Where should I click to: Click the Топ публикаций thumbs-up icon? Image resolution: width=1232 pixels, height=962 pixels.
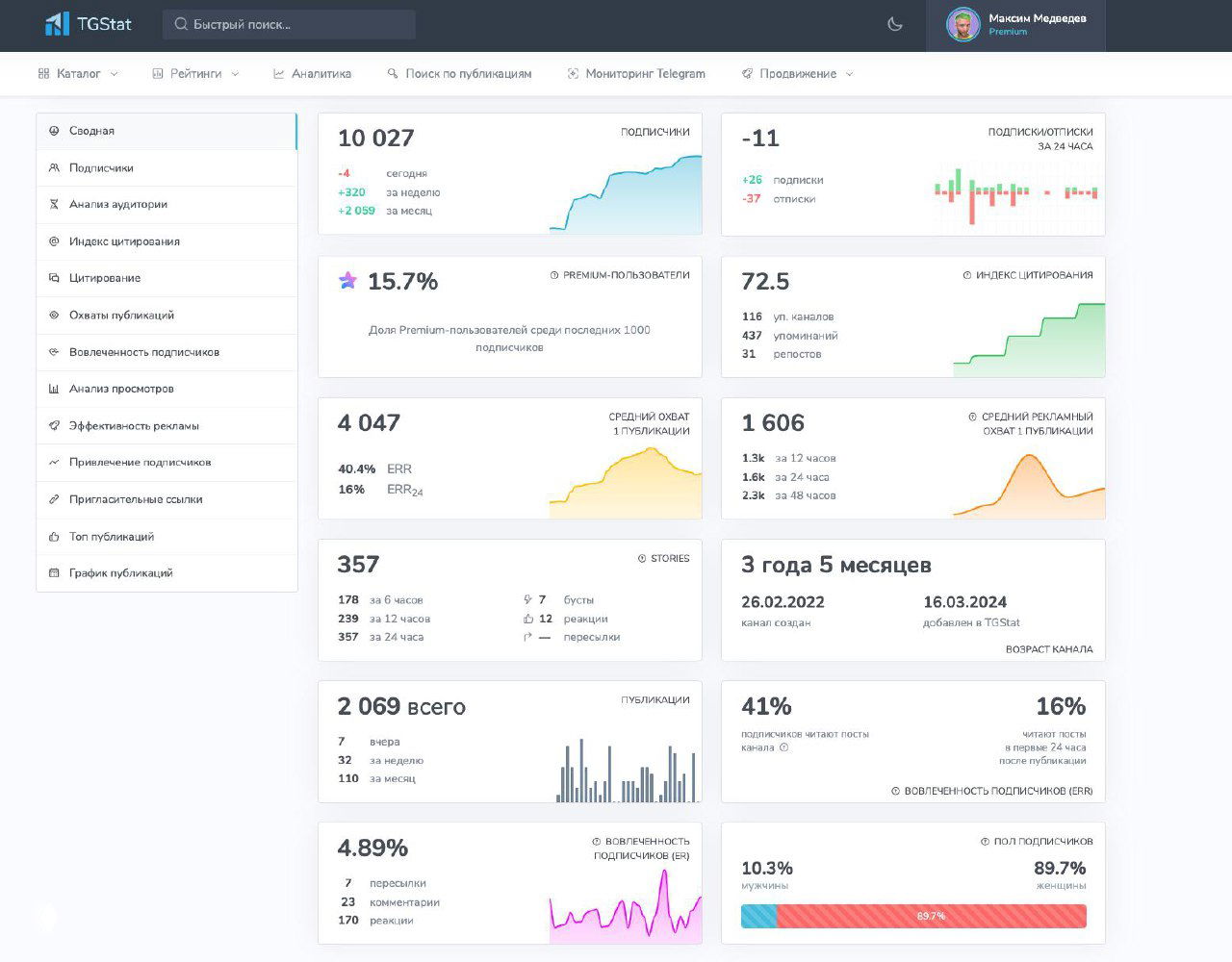(x=54, y=537)
